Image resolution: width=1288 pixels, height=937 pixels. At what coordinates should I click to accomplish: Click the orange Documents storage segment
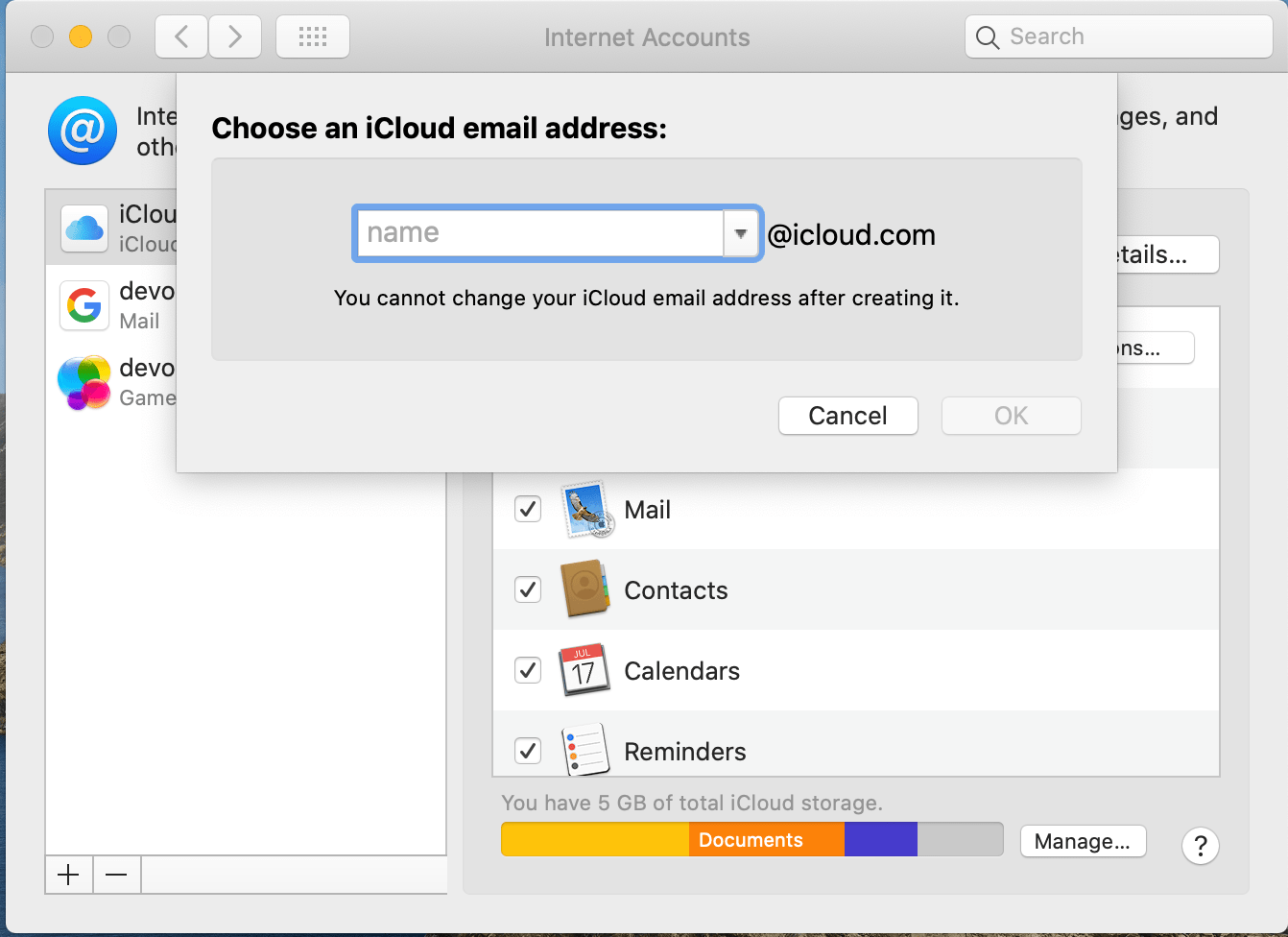click(767, 839)
